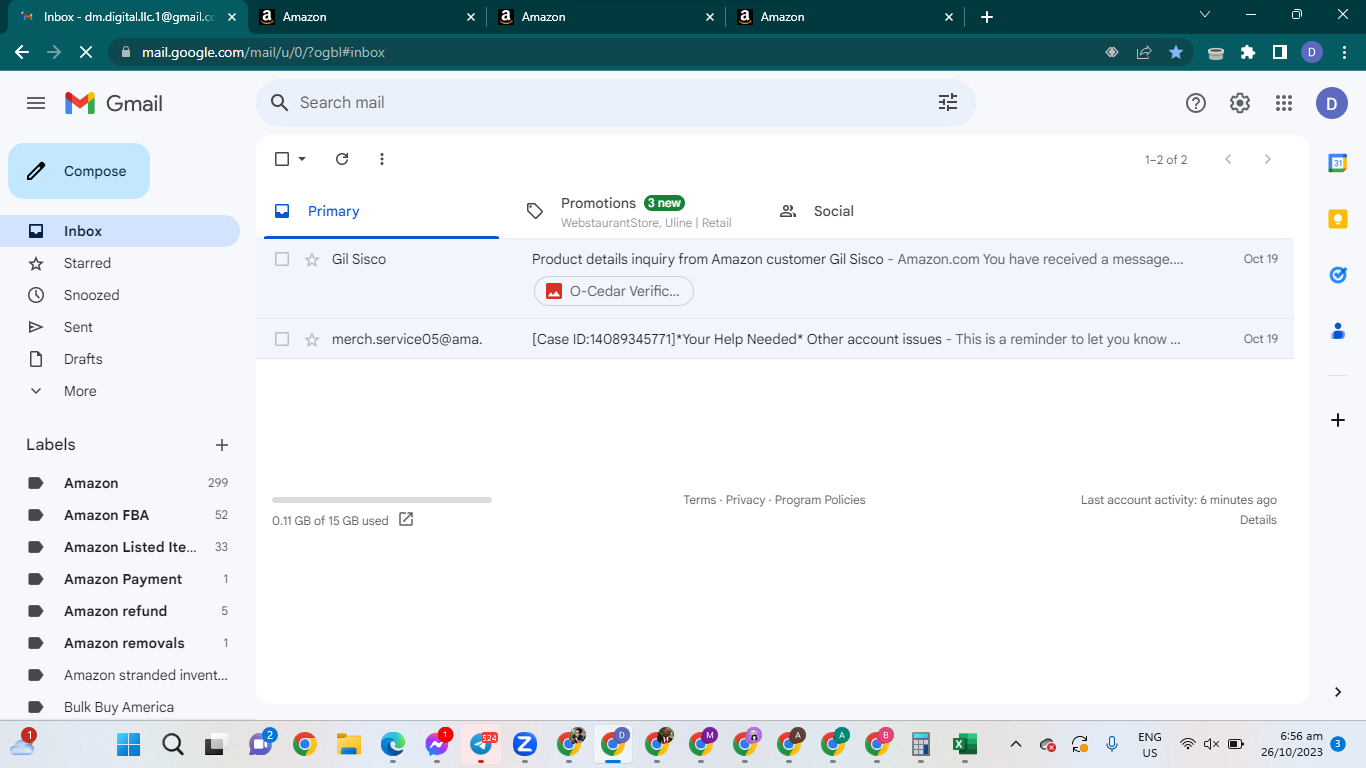Open Telegram from the taskbar
The width and height of the screenshot is (1366, 768).
coord(481,744)
